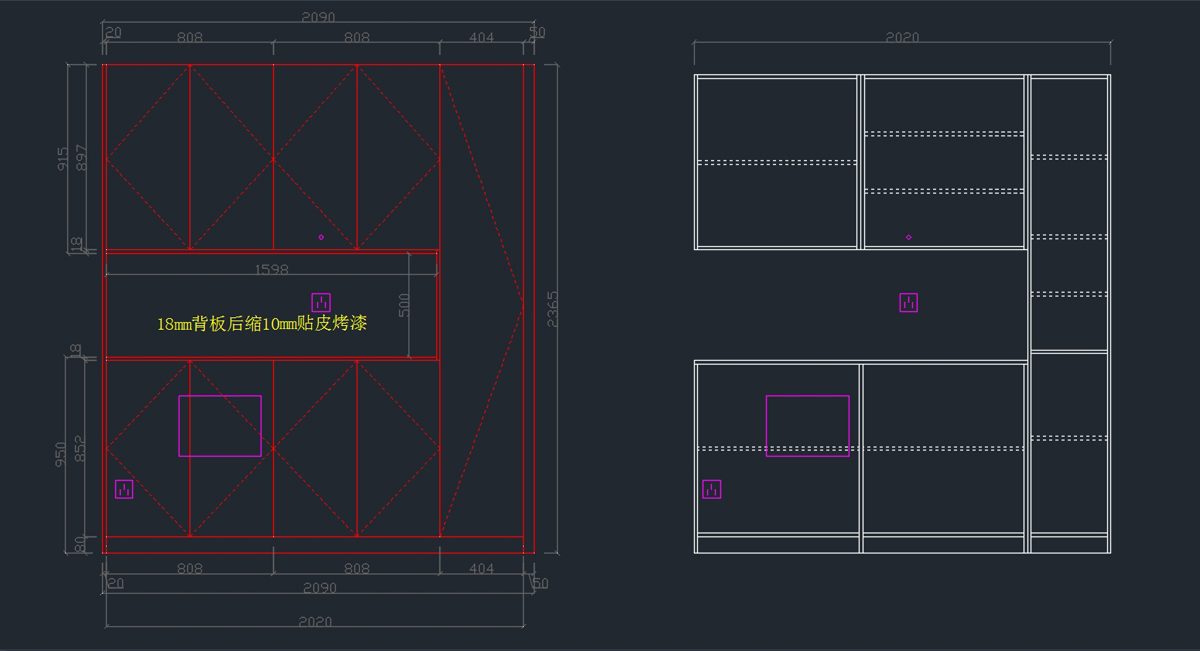Select the 404 dimension above the left elevation
The image size is (1200, 651).
point(481,37)
